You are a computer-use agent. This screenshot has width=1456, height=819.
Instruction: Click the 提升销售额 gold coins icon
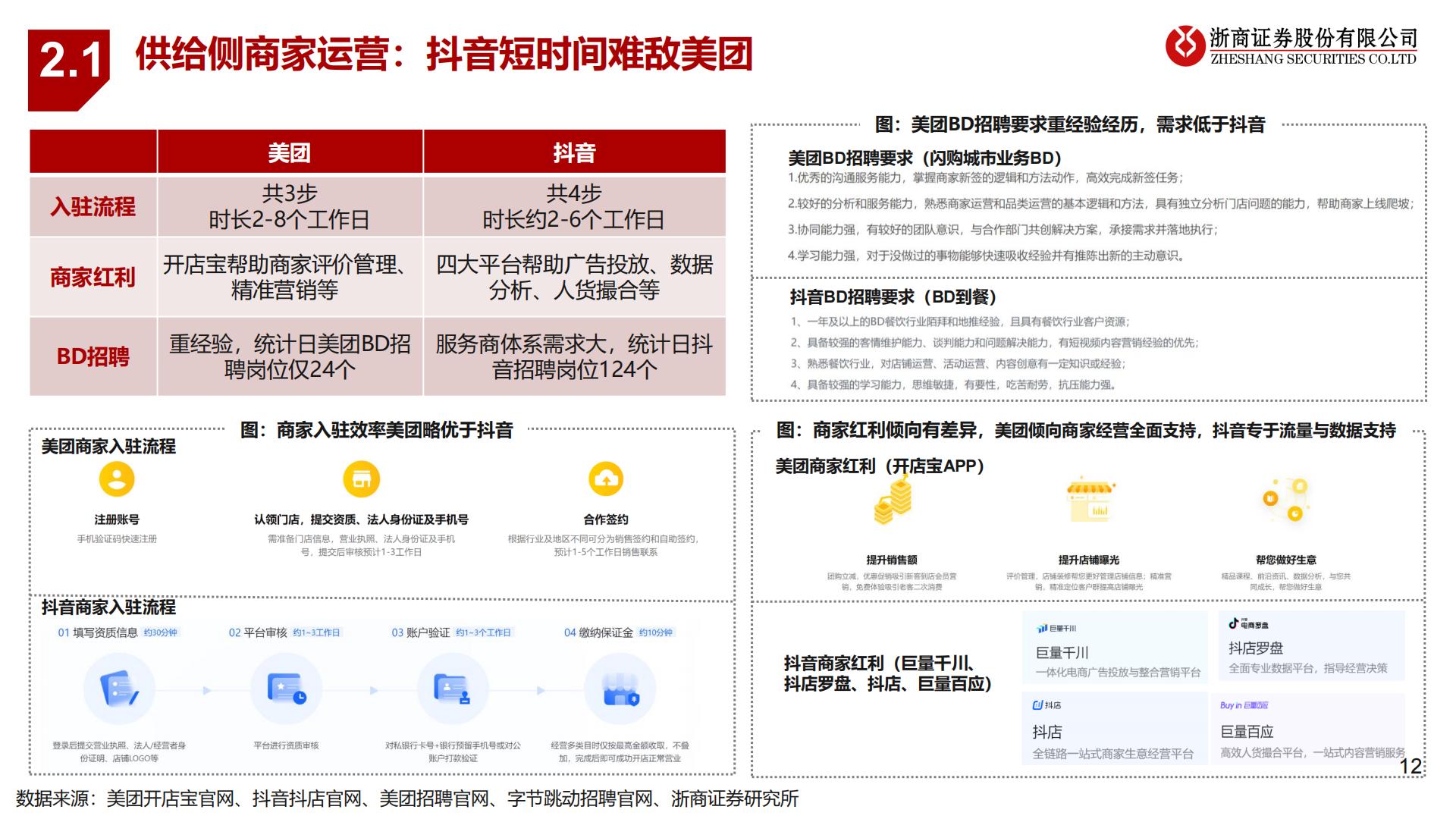(x=893, y=500)
